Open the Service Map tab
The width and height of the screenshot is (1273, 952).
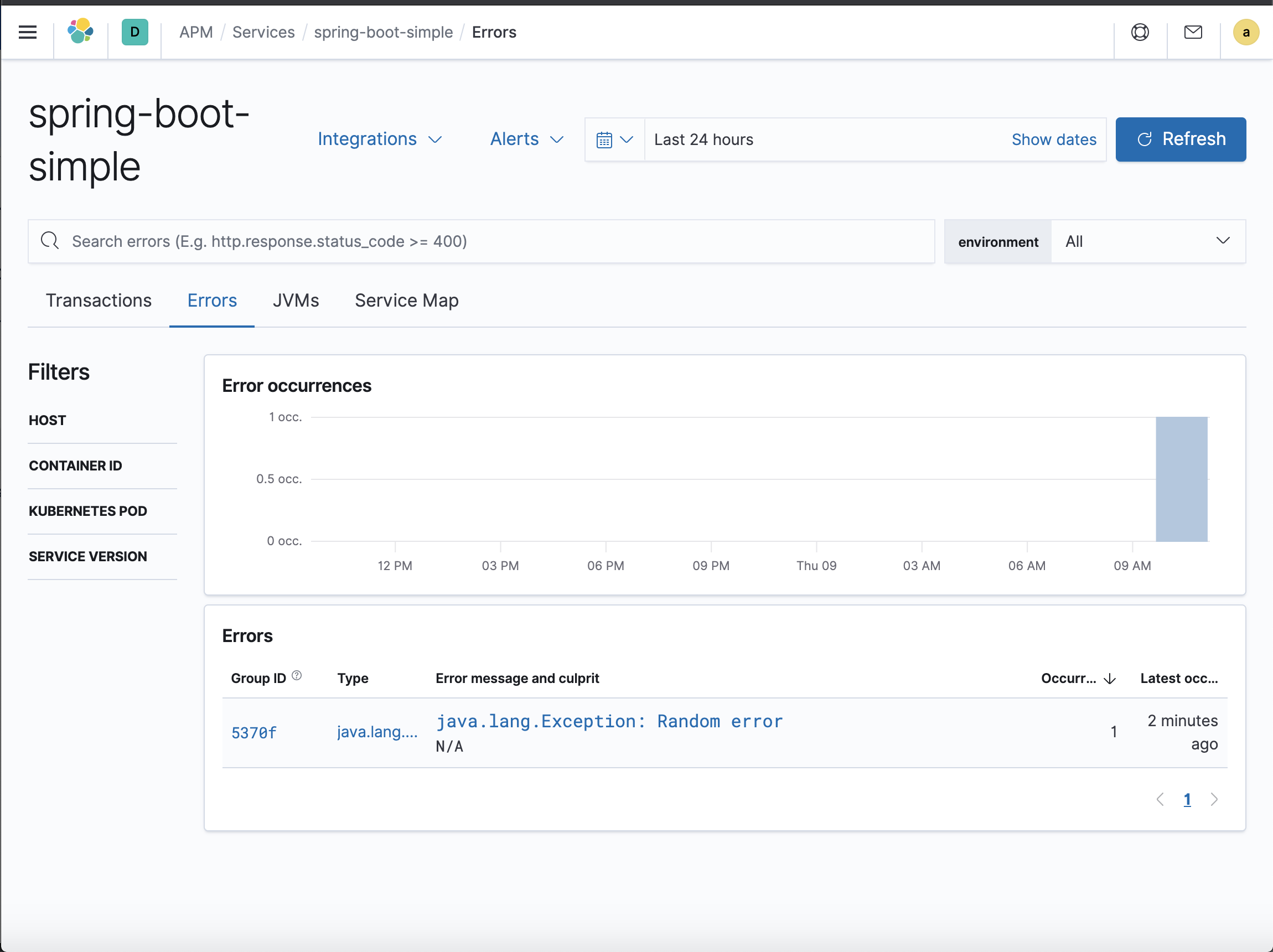click(x=407, y=301)
